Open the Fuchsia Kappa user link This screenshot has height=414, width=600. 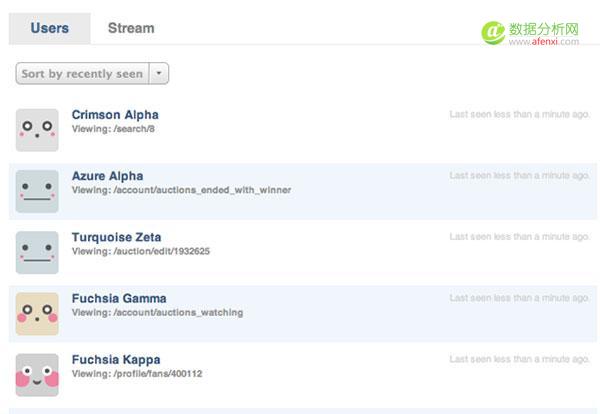coord(116,360)
